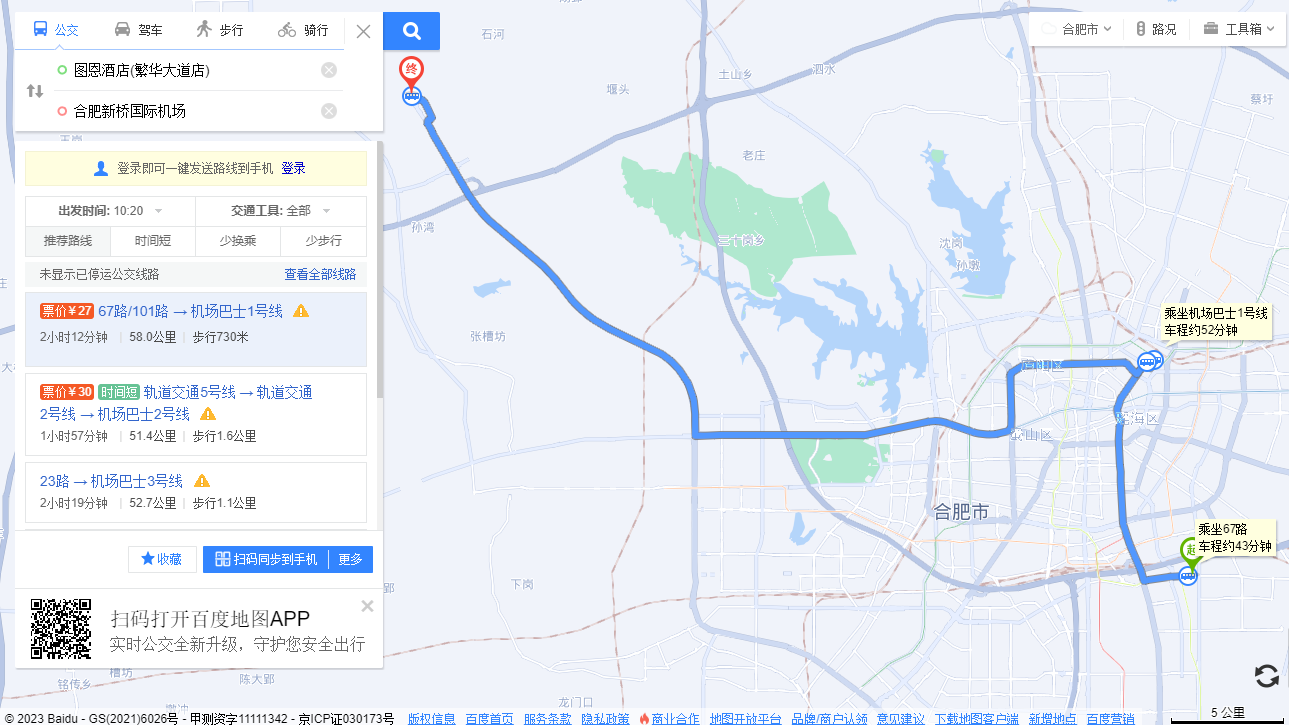This screenshot has height=725, width=1289.
Task: Click the refresh icon at map corner
Action: point(1267,676)
